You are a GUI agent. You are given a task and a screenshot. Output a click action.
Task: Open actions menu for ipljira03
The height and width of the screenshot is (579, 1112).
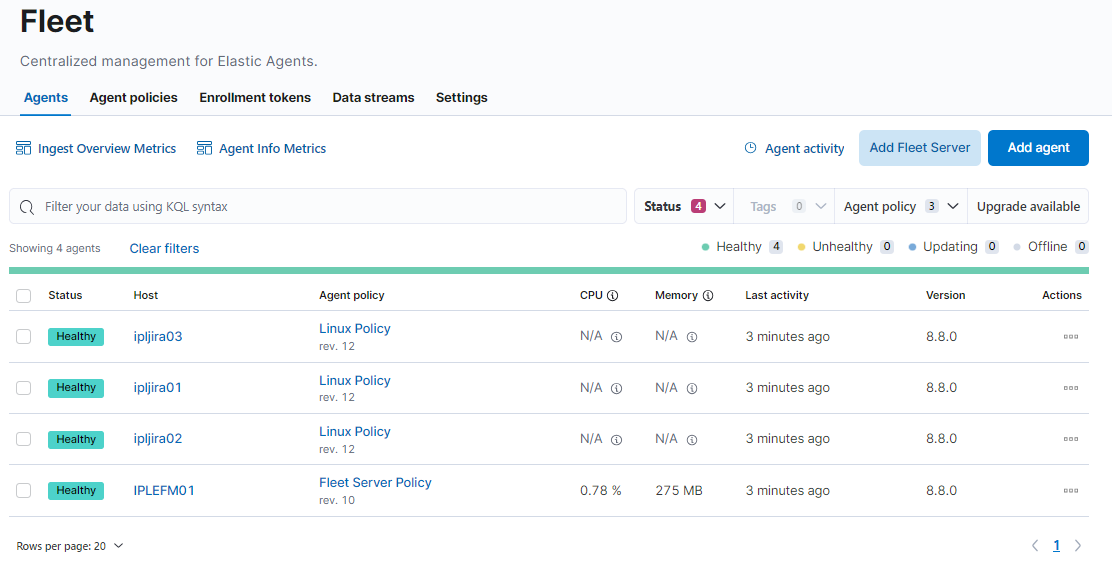(x=1071, y=336)
